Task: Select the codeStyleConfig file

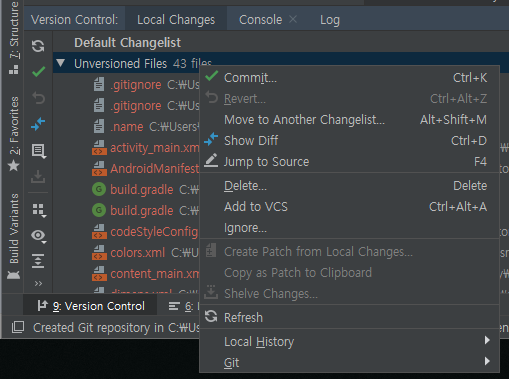Action: point(154,232)
